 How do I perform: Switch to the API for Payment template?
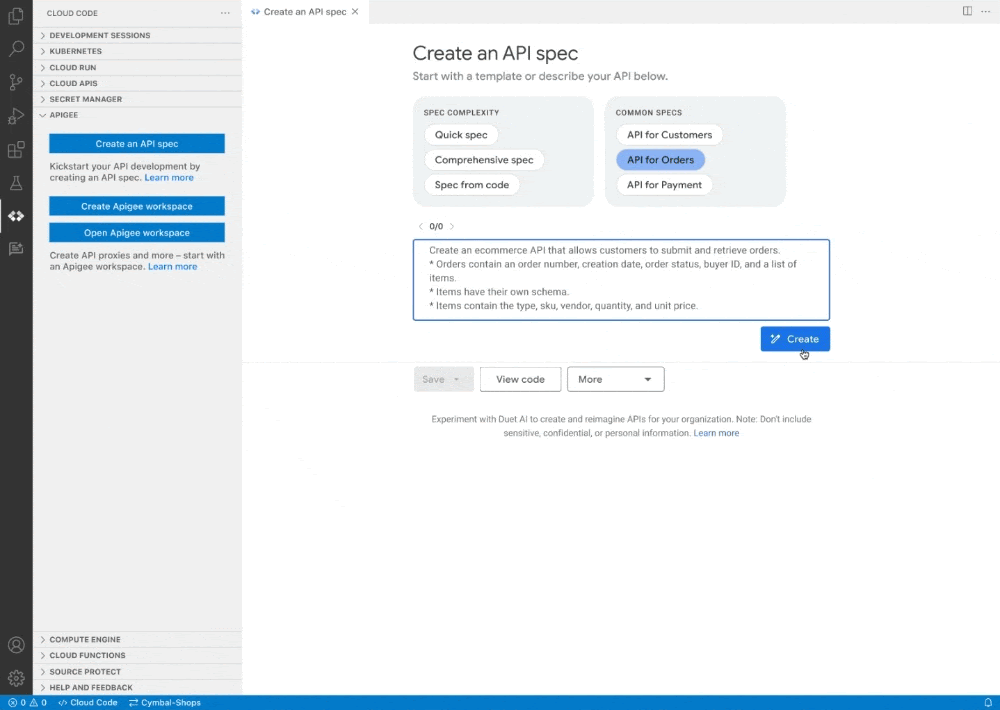[x=663, y=184]
